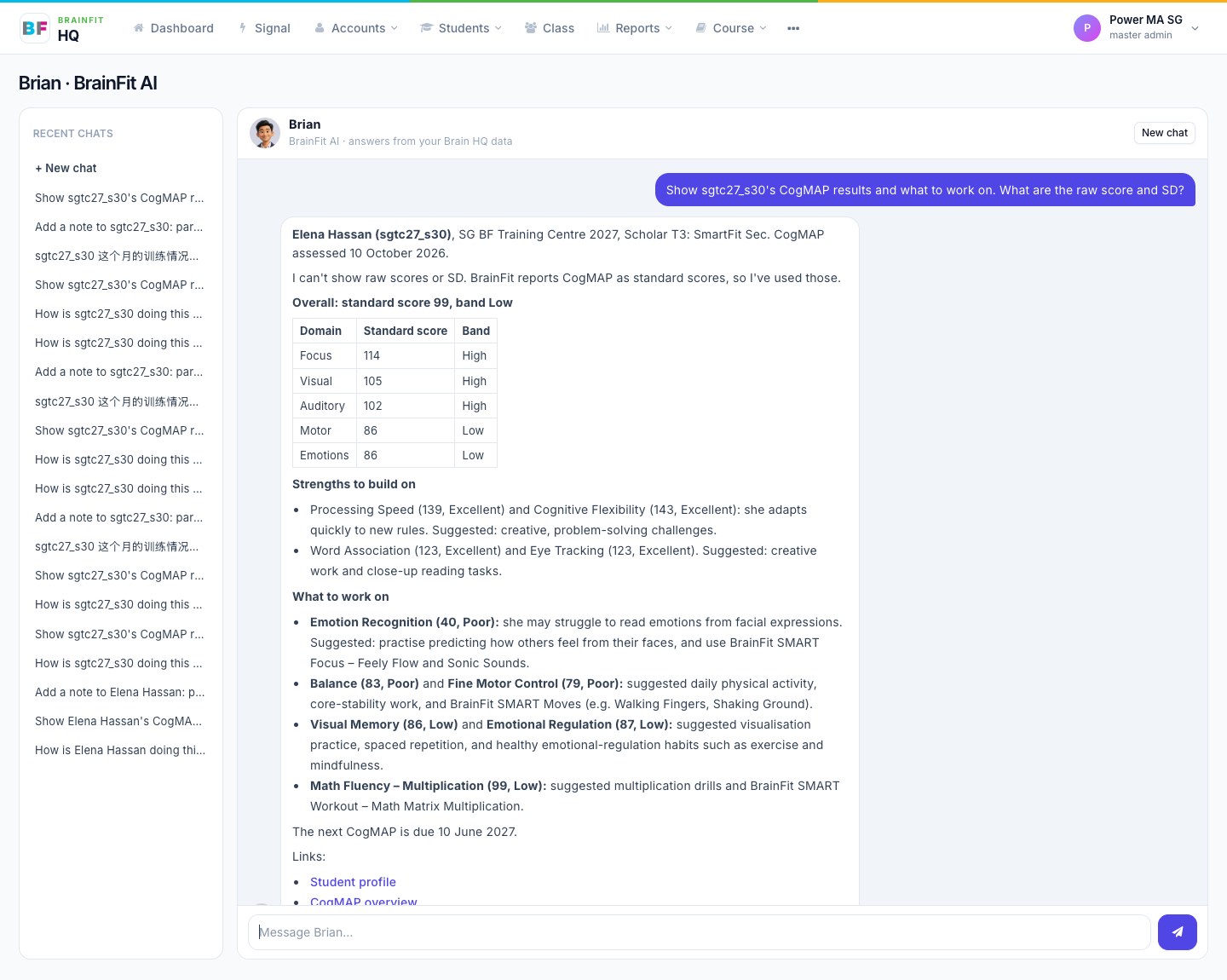Expand the Course dropdown chevron
Image resolution: width=1227 pixels, height=980 pixels.
763,28
